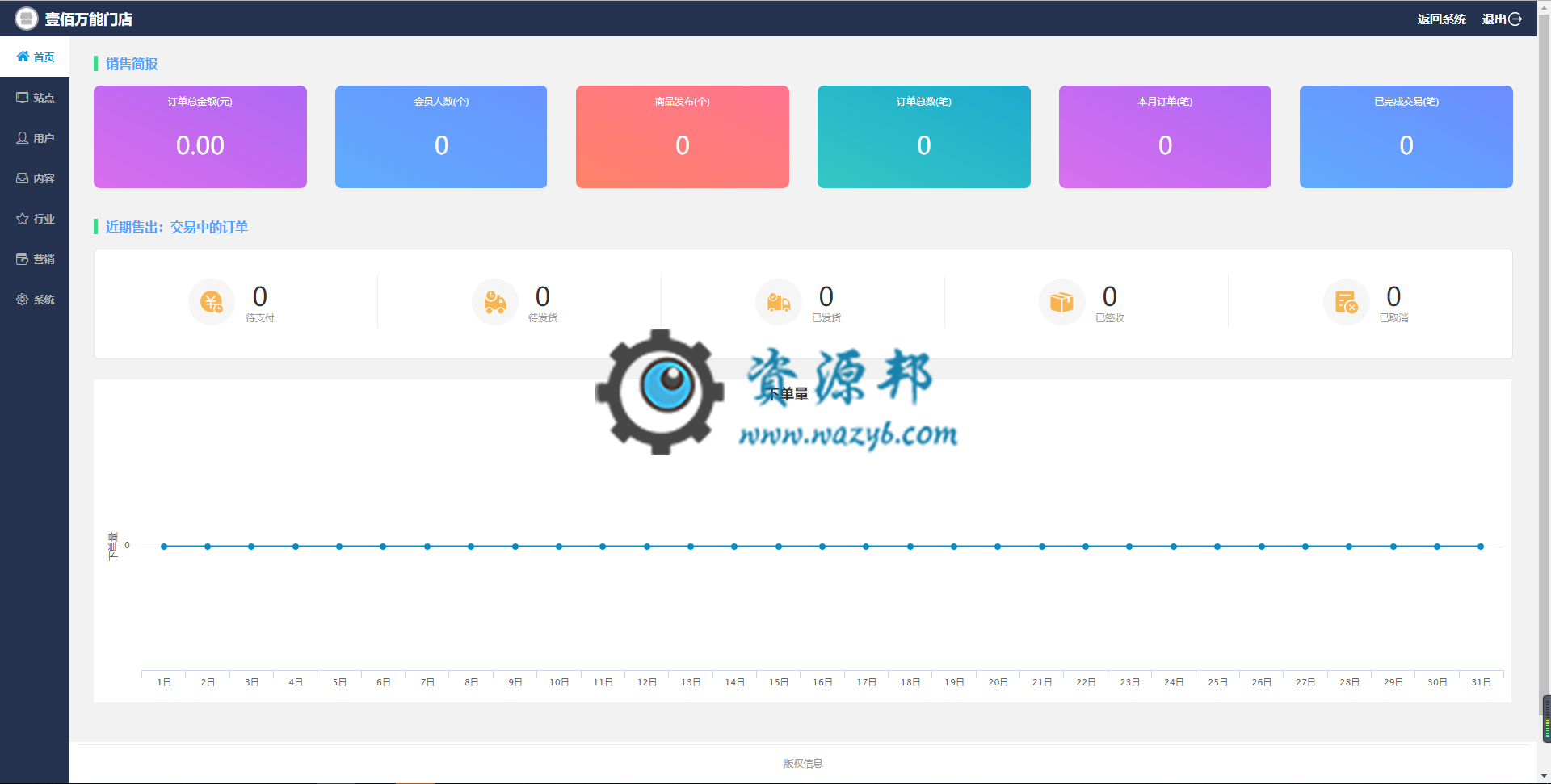Click the logout arrow icon

pyautogui.click(x=1515, y=19)
